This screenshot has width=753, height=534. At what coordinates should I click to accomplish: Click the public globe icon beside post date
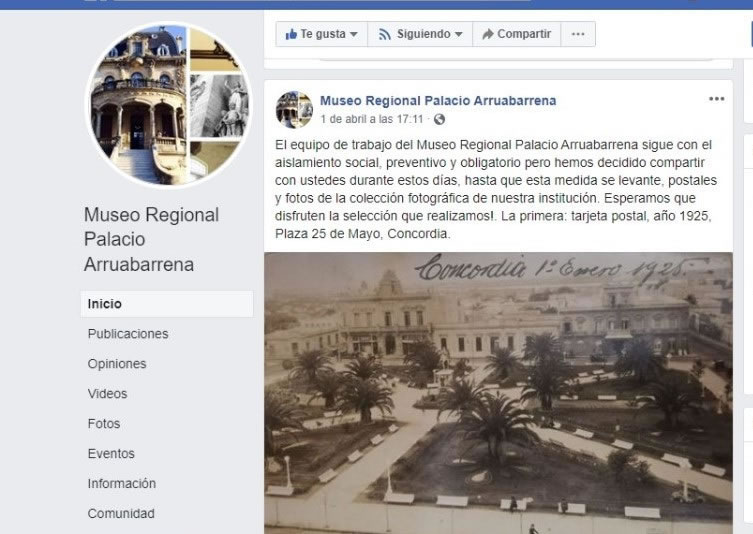[x=439, y=119]
